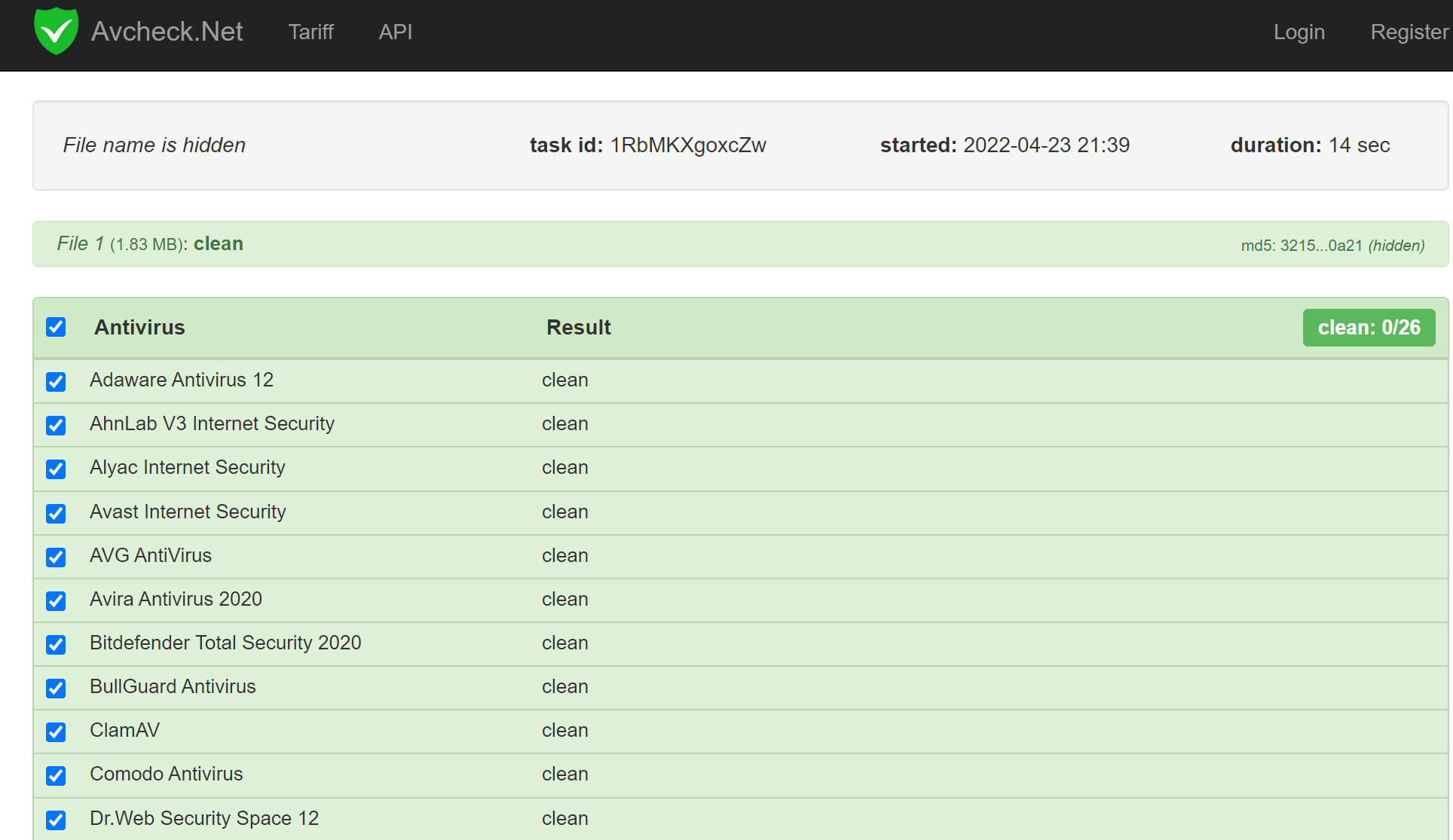Open the API menu item
Image resolution: width=1453 pixels, height=840 pixels.
pos(395,32)
